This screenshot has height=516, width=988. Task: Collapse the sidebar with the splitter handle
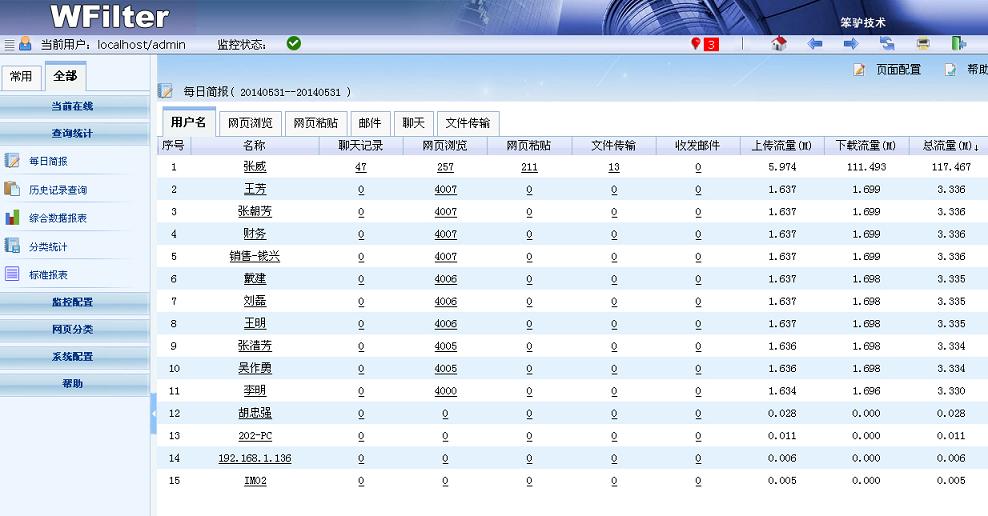[x=153, y=413]
